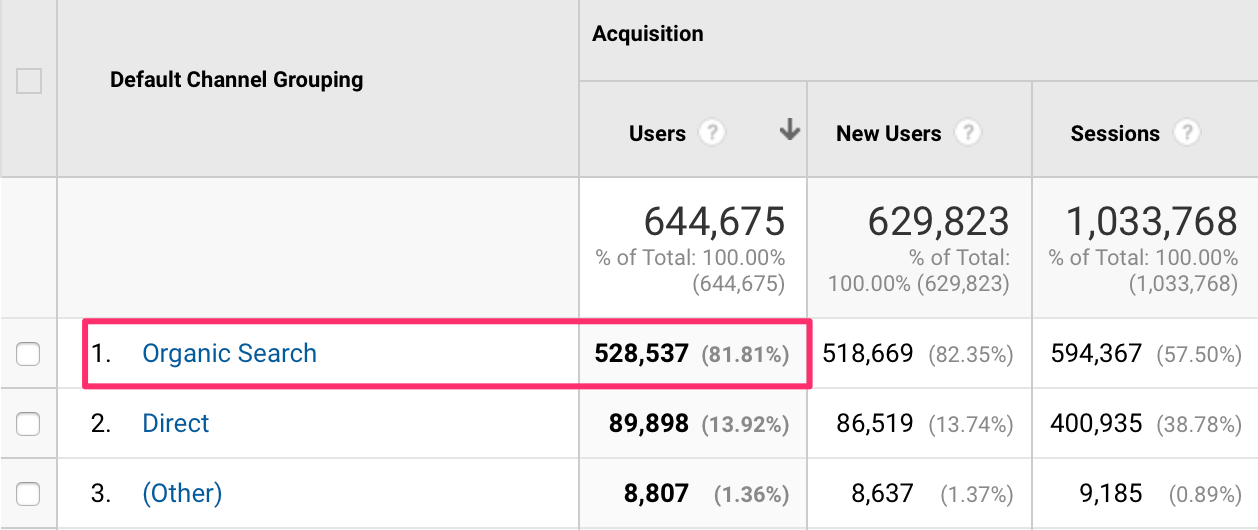Click the help icon beside New Users
This screenshot has height=530, width=1258.
tap(967, 133)
